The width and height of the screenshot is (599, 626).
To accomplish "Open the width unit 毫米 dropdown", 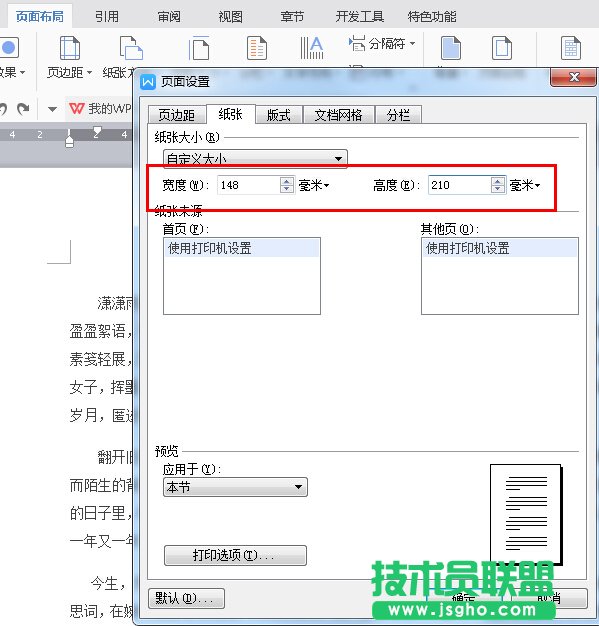I will pos(314,185).
